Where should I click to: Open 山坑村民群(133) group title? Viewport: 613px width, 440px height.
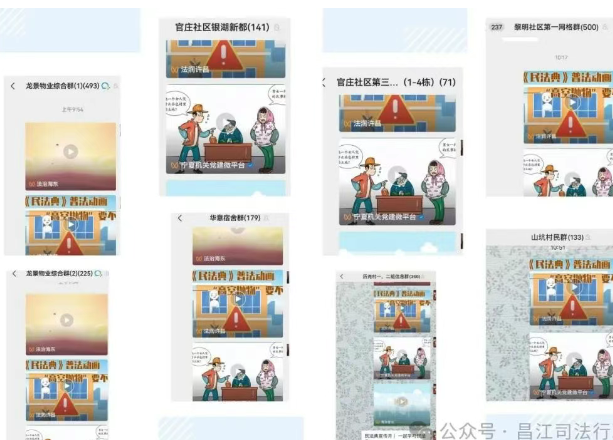click(x=557, y=237)
